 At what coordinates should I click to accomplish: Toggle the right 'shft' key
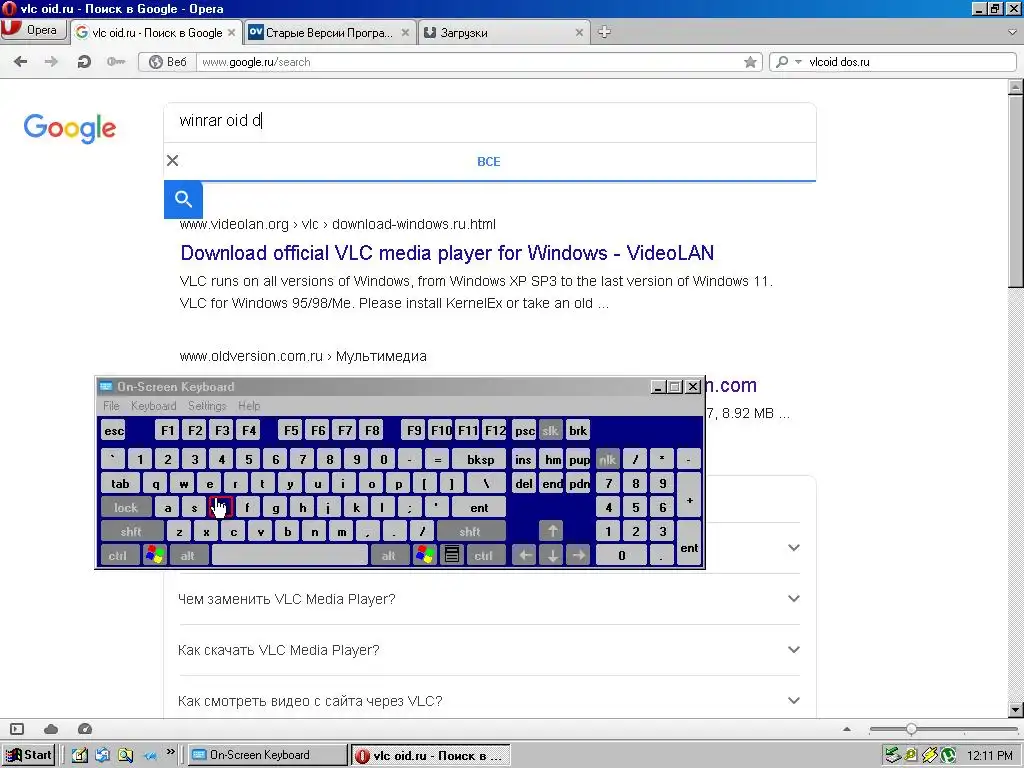pos(470,532)
